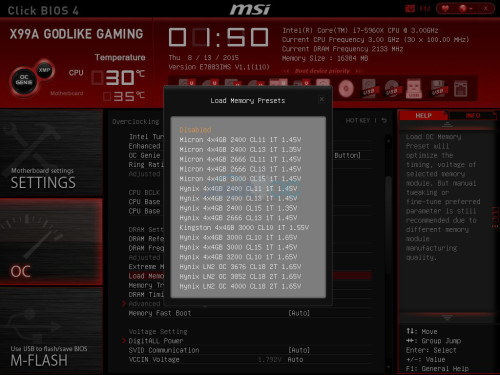Click the VCCIN Voltage setting label
Image resolution: width=500 pixels, height=375 pixels.
[154, 359]
